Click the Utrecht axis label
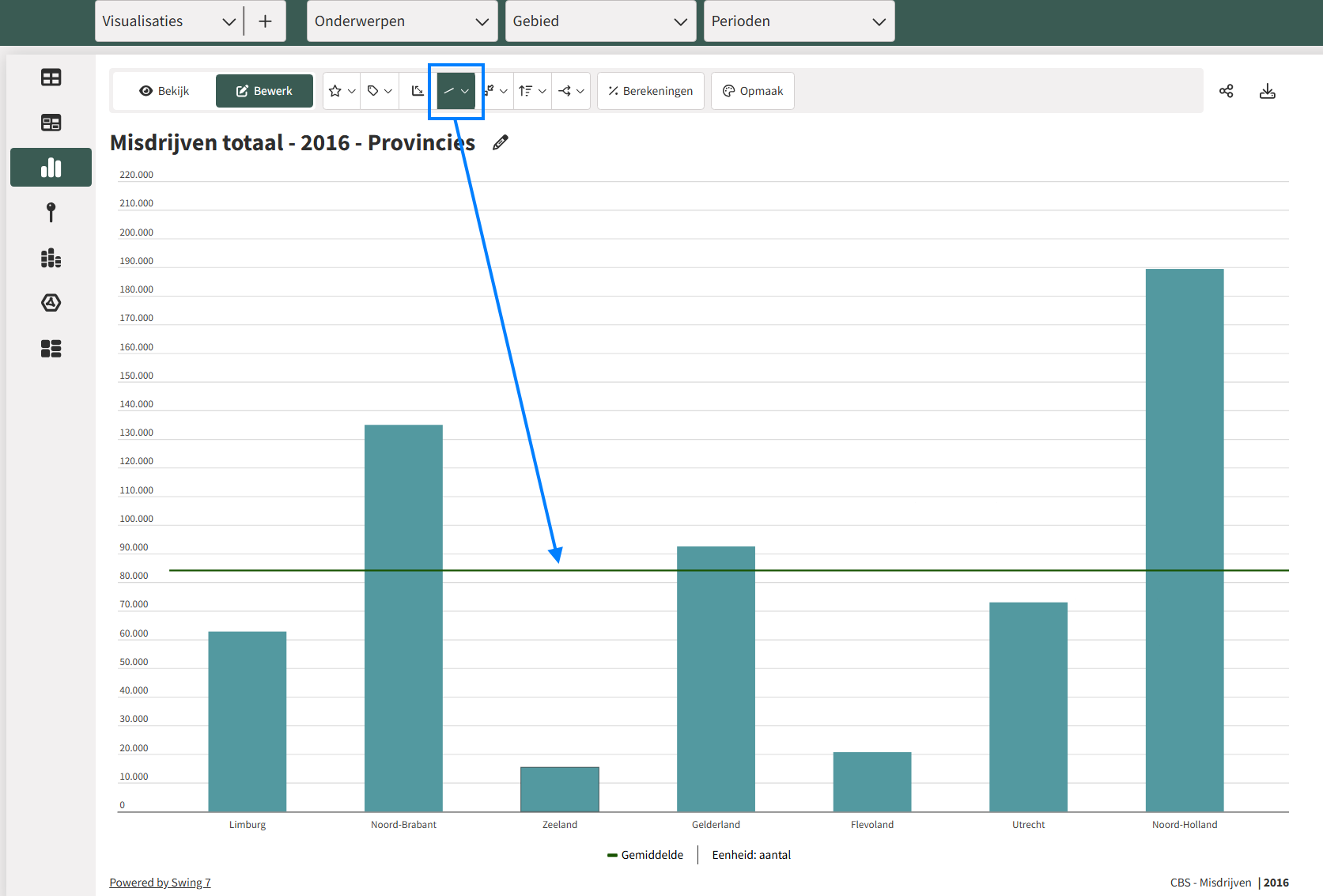Viewport: 1323px width, 896px height. pyautogui.click(x=1028, y=825)
